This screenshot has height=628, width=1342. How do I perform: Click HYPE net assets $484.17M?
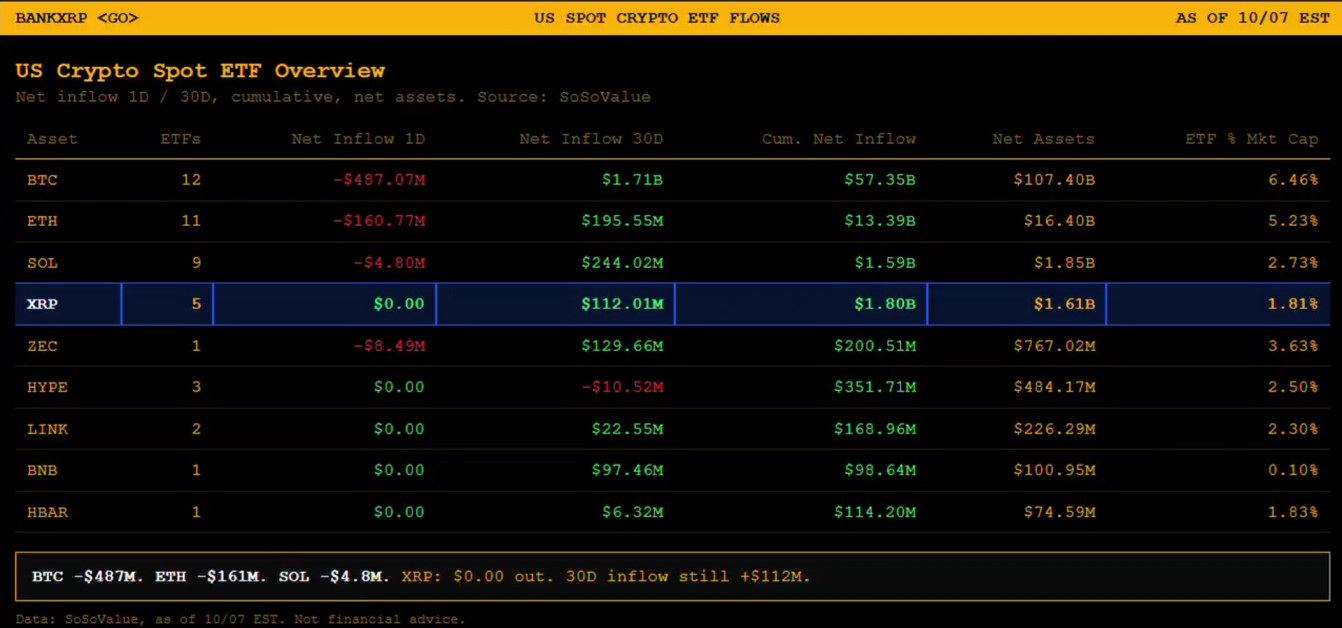click(x=1053, y=387)
